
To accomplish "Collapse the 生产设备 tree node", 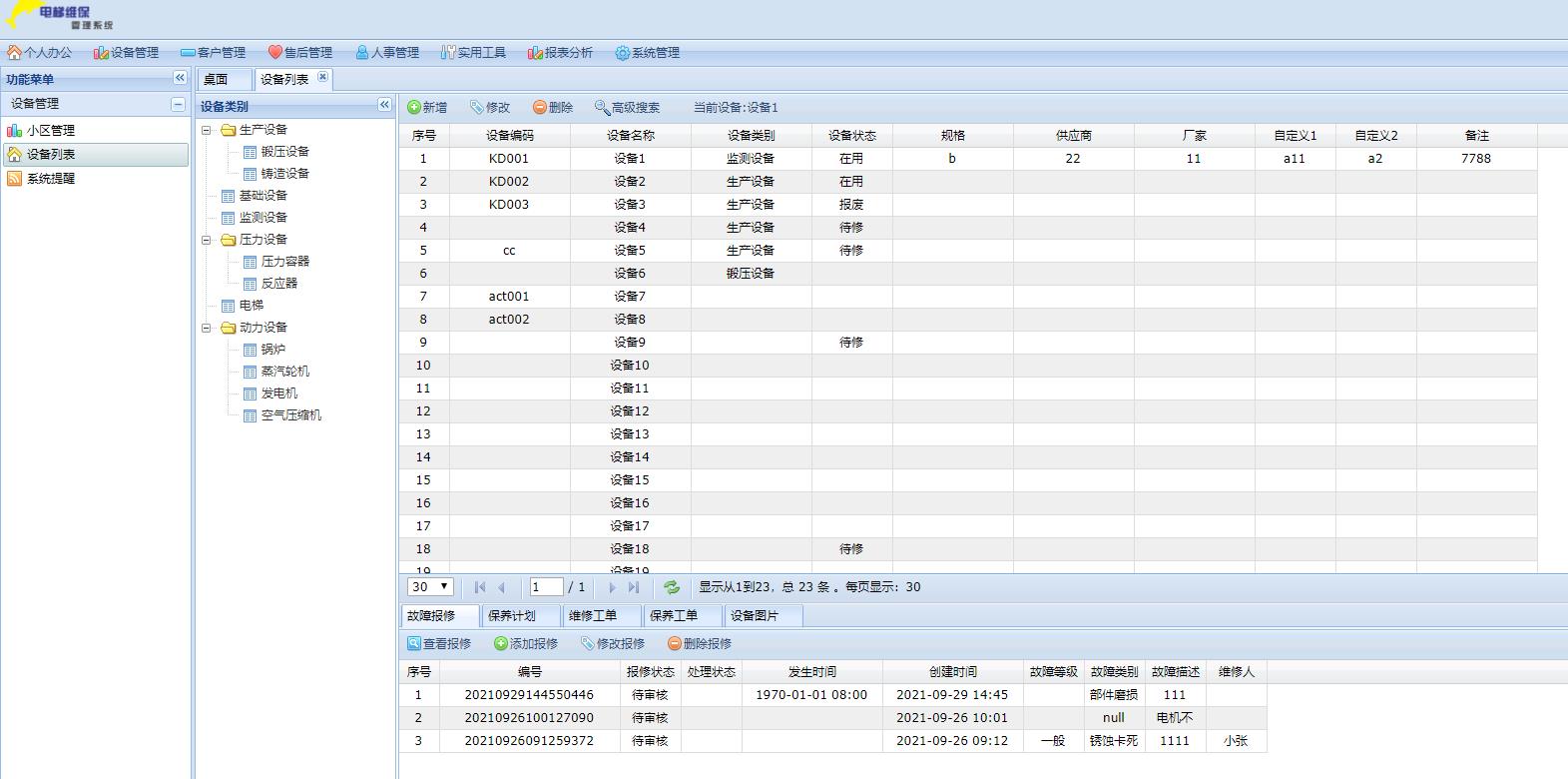I will pyautogui.click(x=207, y=130).
